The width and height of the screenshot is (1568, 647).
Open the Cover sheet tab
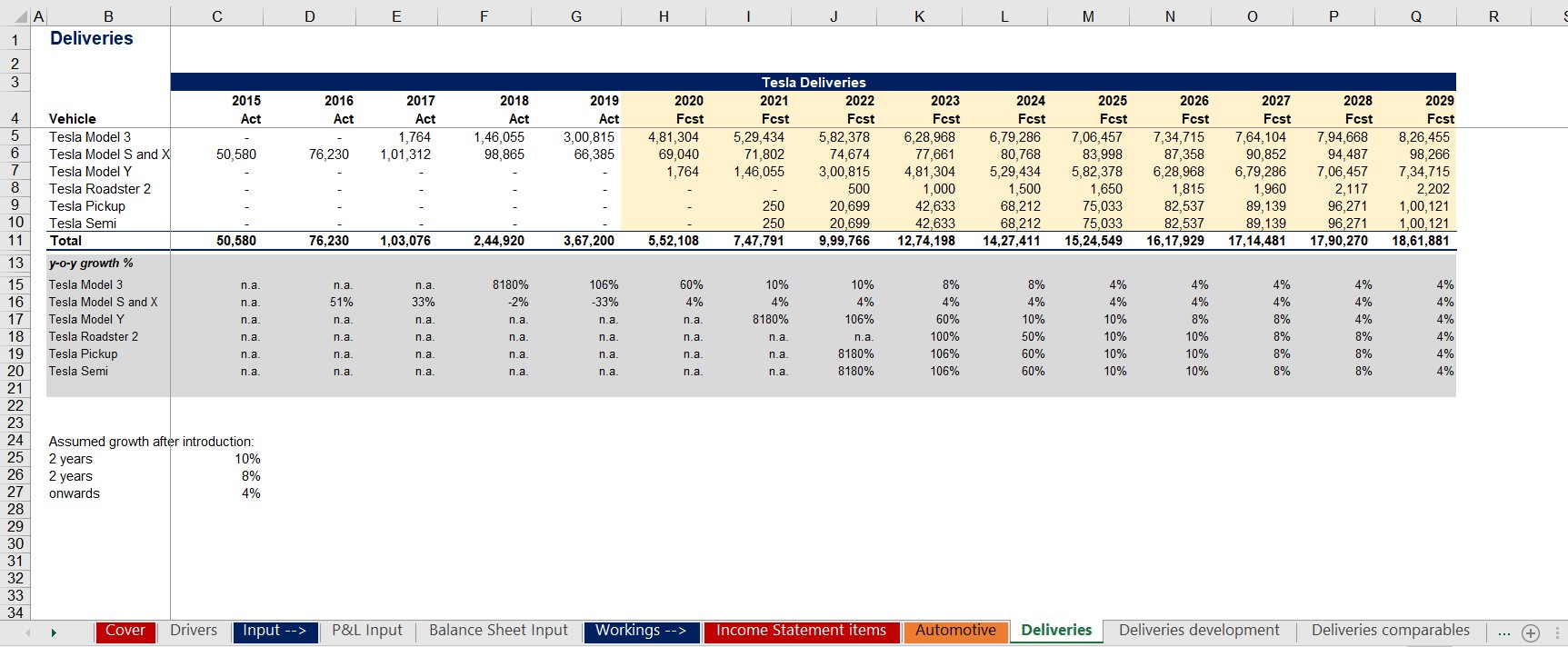(x=125, y=631)
